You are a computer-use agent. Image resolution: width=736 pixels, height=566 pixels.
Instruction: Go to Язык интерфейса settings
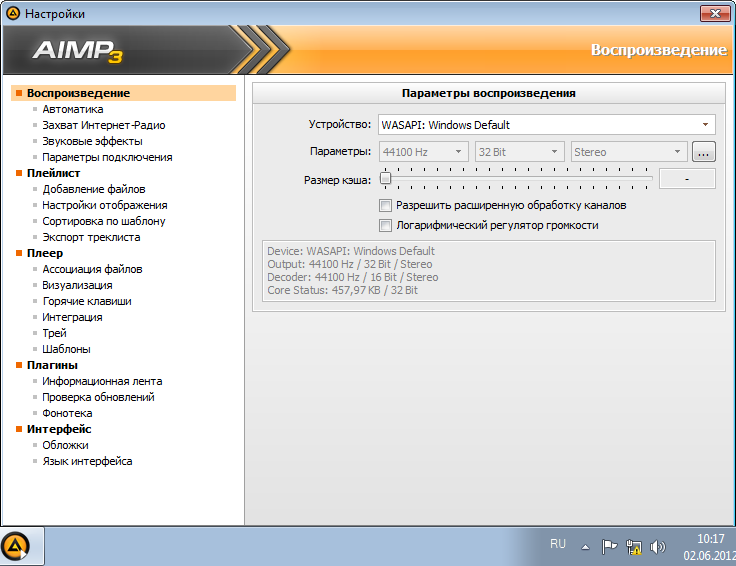point(87,461)
